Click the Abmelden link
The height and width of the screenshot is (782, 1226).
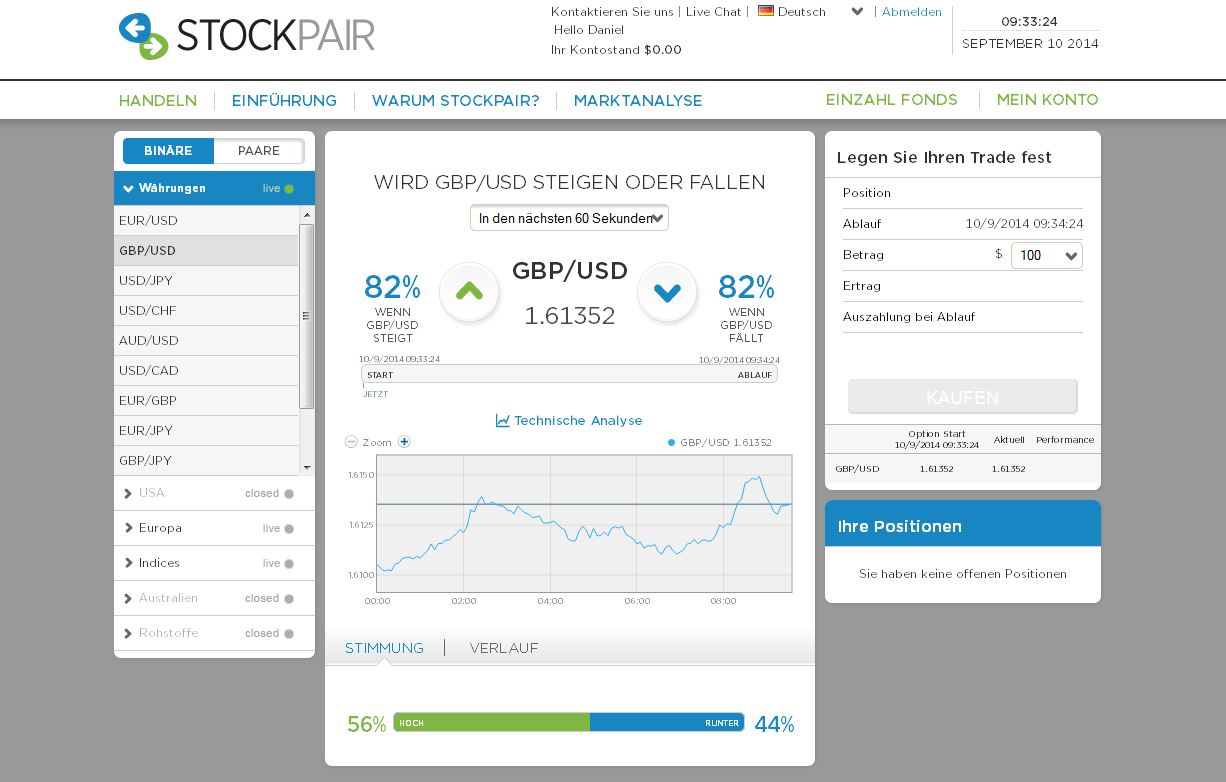click(912, 12)
